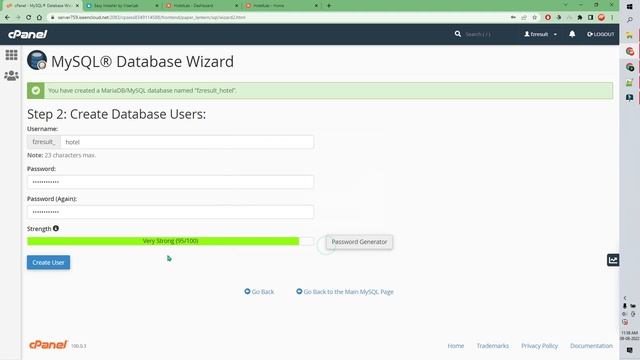Open the Trademarks footer link
The height and width of the screenshot is (360, 640).
click(493, 346)
